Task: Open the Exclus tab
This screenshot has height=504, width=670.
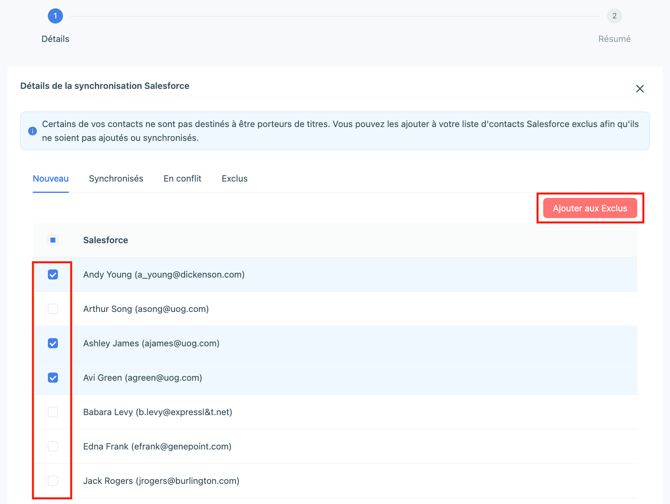Action: click(x=234, y=179)
